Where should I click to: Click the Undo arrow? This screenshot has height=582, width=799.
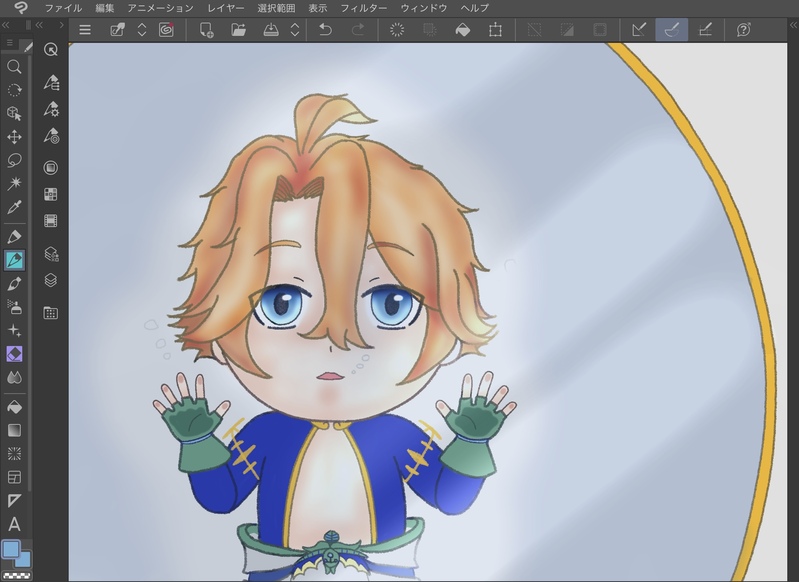pos(325,30)
